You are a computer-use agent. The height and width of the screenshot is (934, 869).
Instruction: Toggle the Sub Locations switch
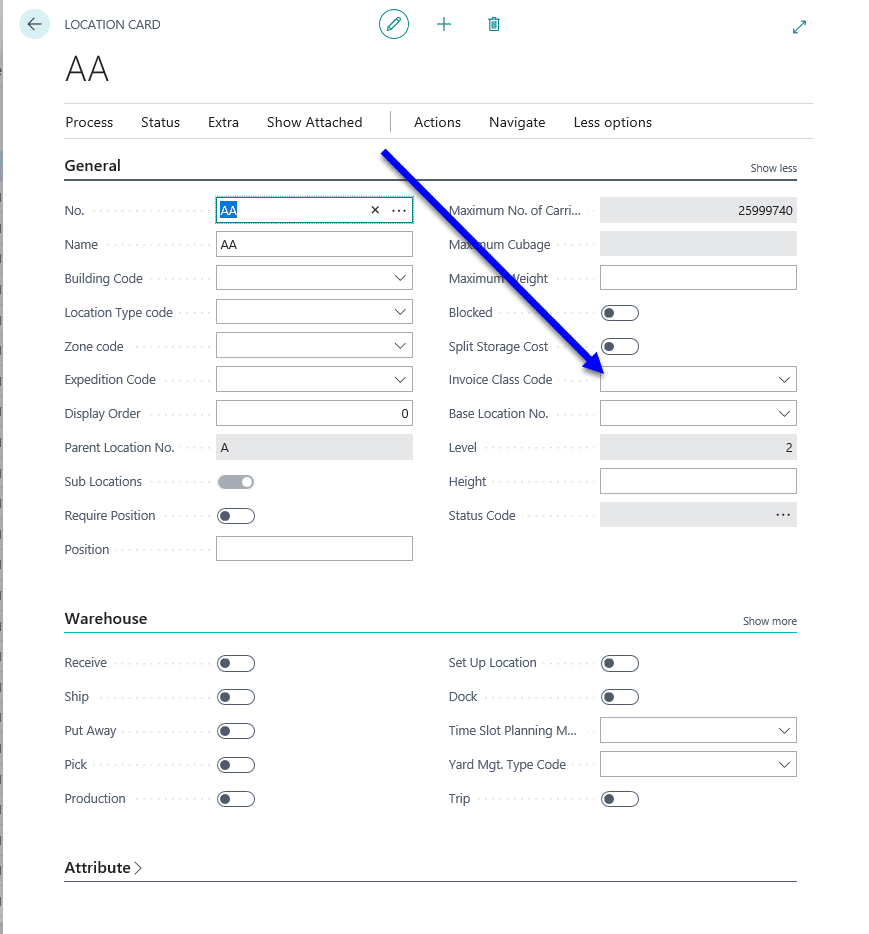click(236, 482)
